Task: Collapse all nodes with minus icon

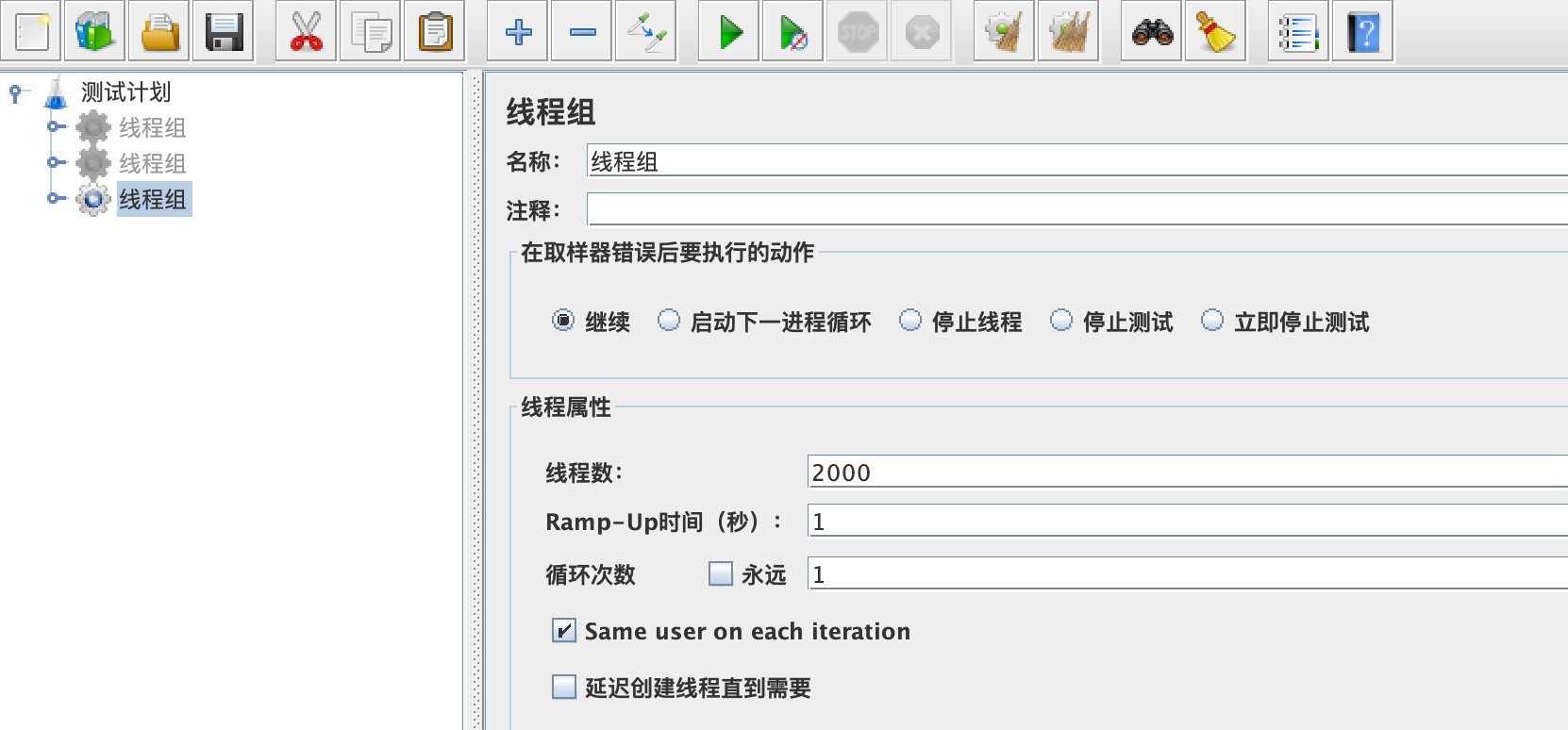Action: point(582,31)
